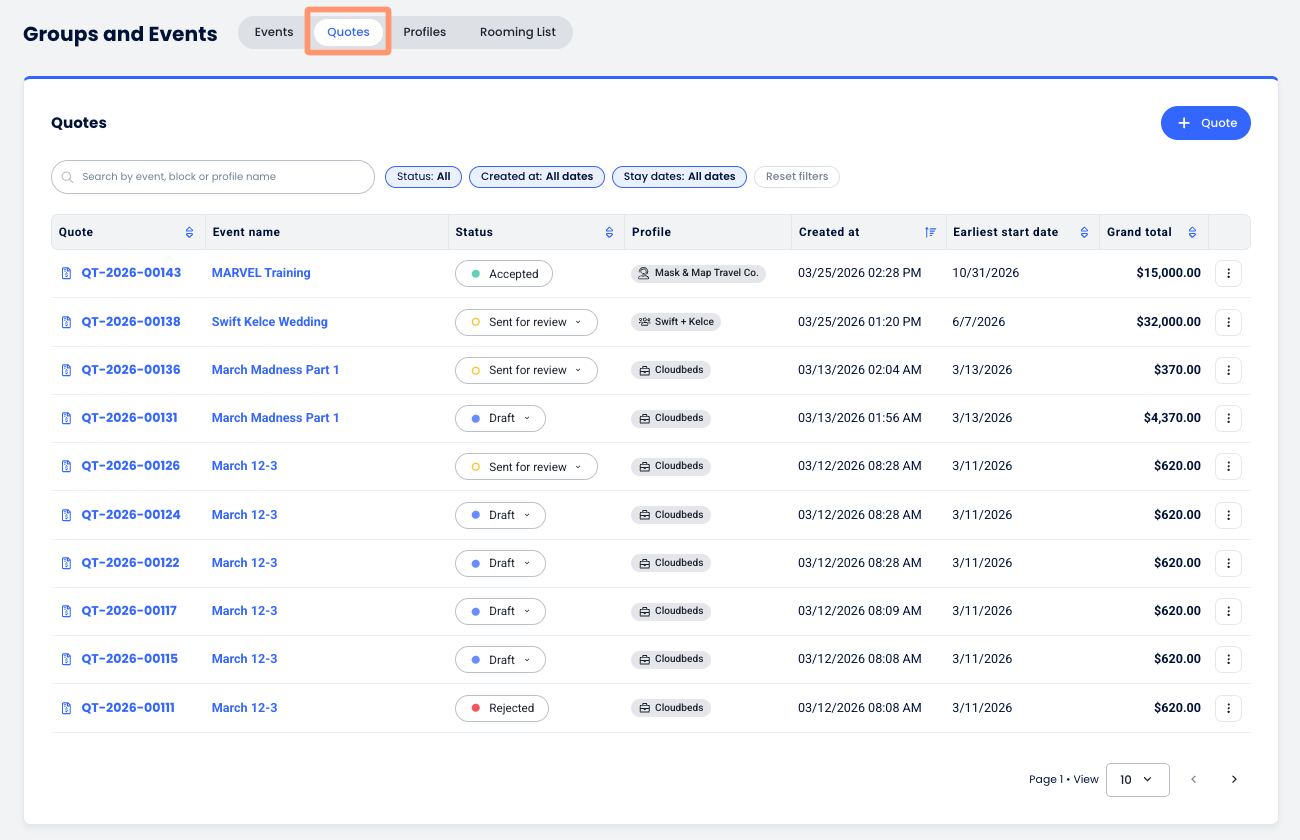The height and width of the screenshot is (840, 1300).
Task: Open three-dot menu for MARVEL Training row
Action: pos(1228,273)
